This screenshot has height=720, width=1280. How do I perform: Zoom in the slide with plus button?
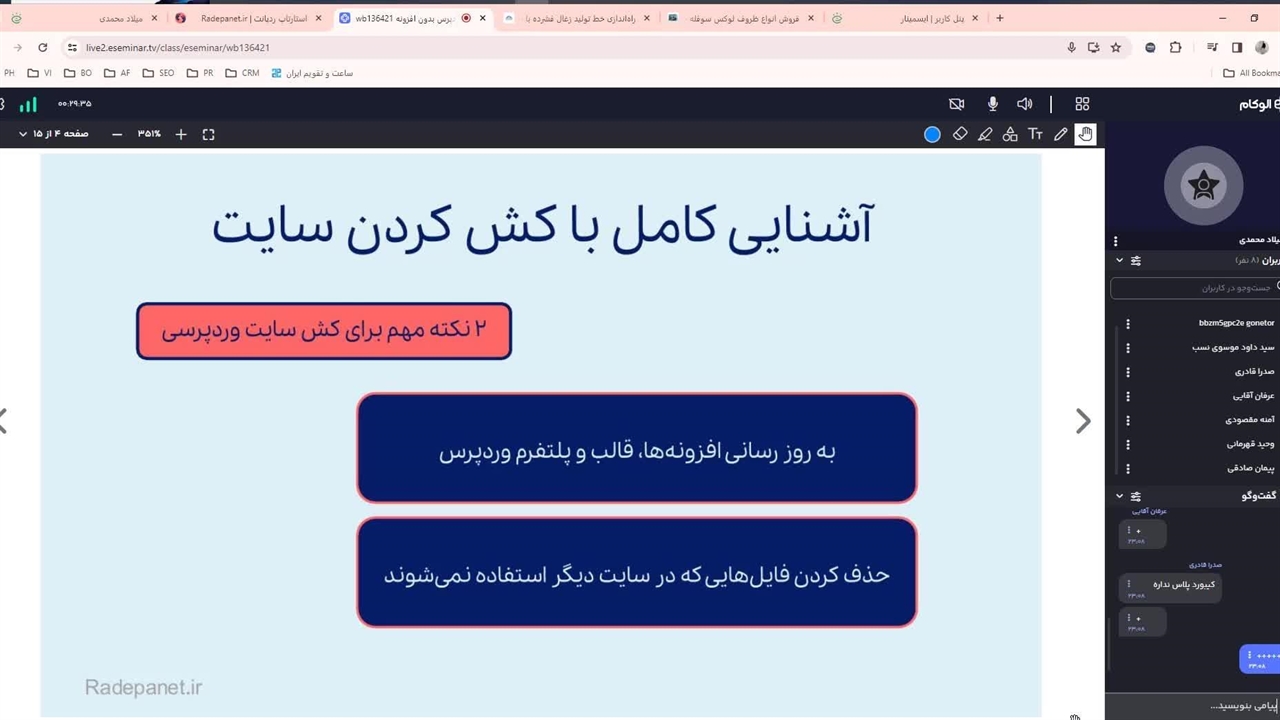(x=181, y=134)
